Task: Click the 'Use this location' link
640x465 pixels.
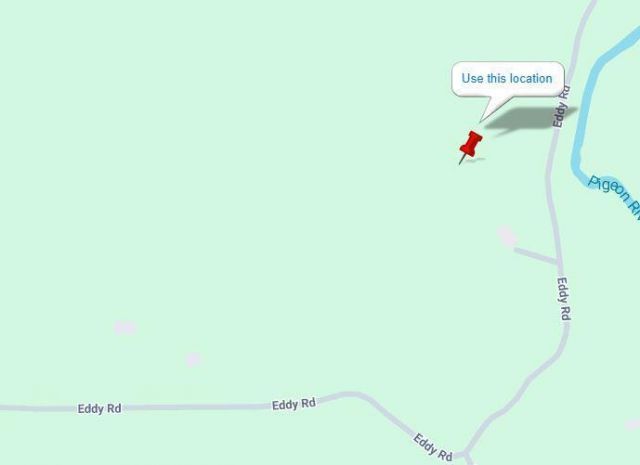Action: coord(507,78)
